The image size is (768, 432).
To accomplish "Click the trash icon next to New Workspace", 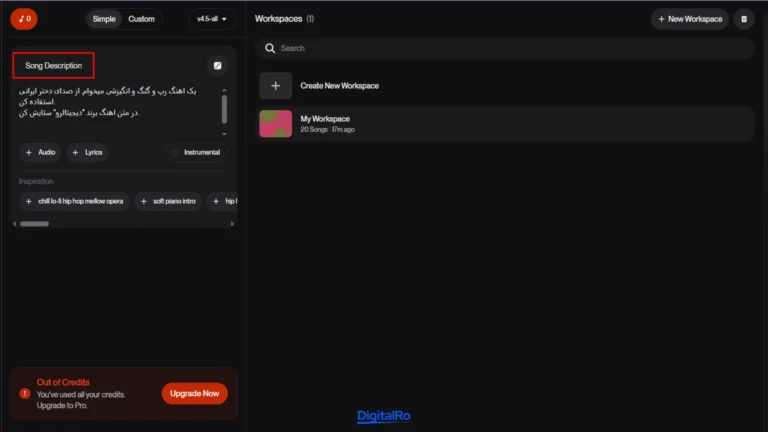I will [x=743, y=19].
